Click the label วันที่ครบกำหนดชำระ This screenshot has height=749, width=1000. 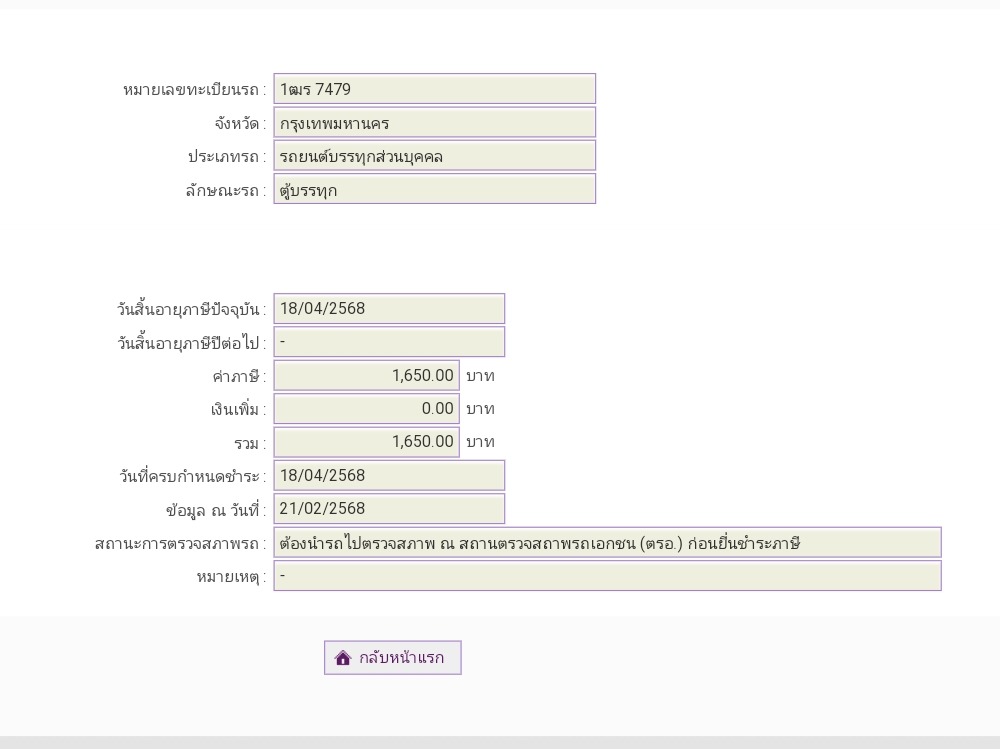pos(192,477)
